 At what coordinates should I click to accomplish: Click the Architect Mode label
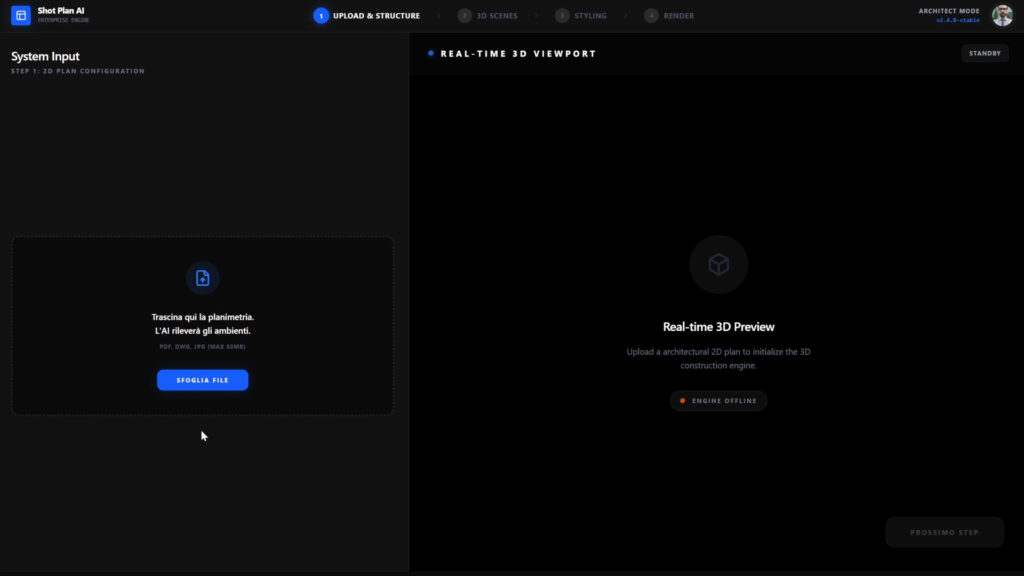(x=949, y=11)
